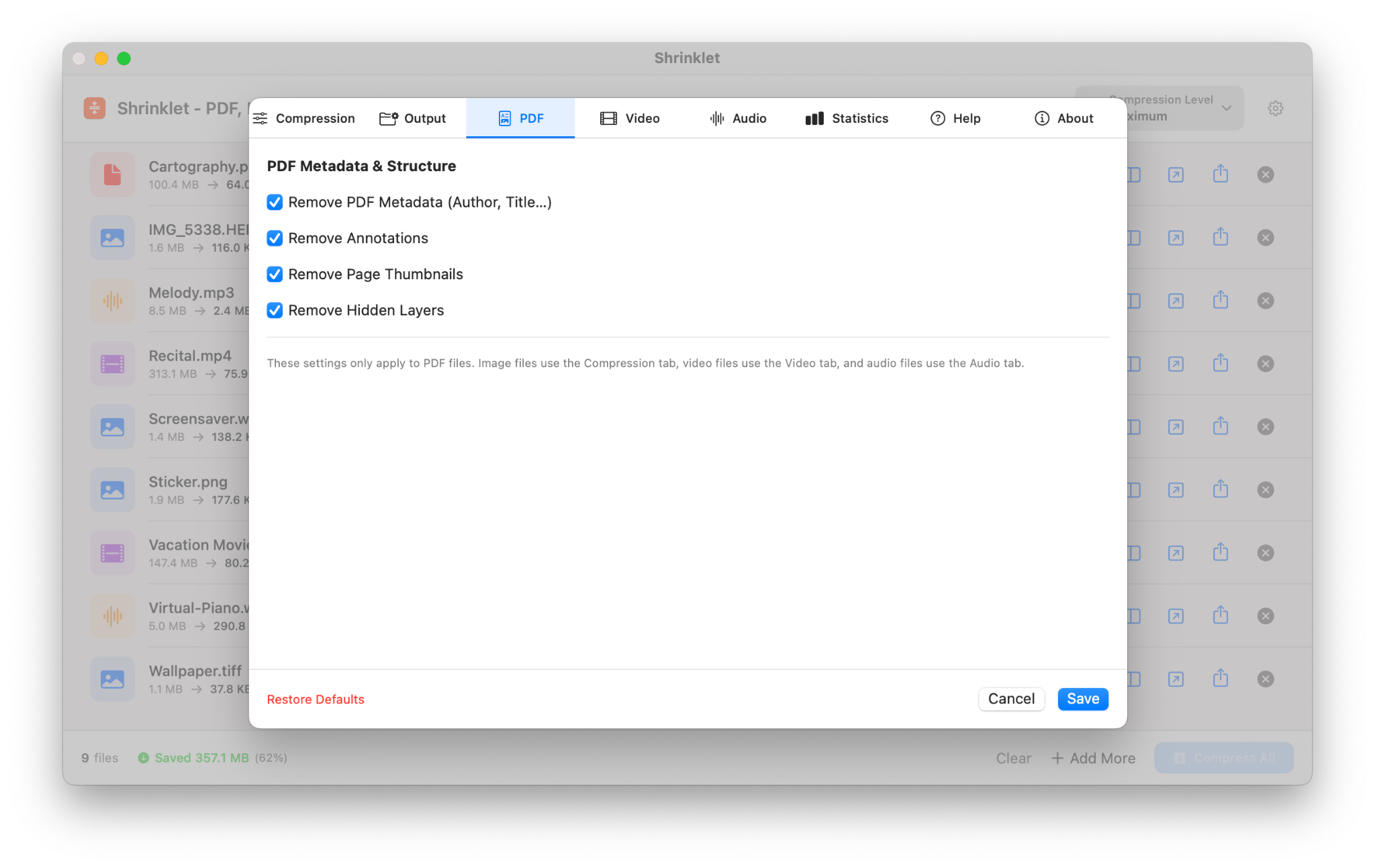Save the PDF settings
This screenshot has height=868, width=1375.
pos(1083,699)
